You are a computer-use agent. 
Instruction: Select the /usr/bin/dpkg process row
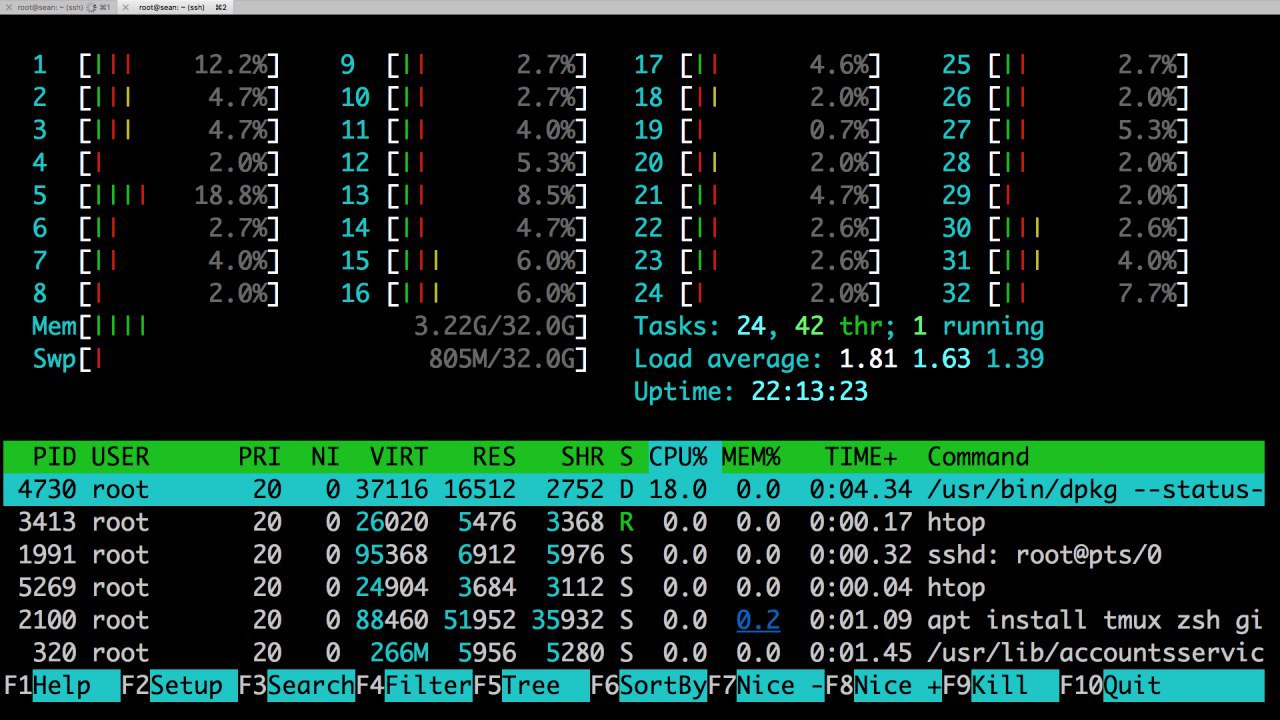634,490
